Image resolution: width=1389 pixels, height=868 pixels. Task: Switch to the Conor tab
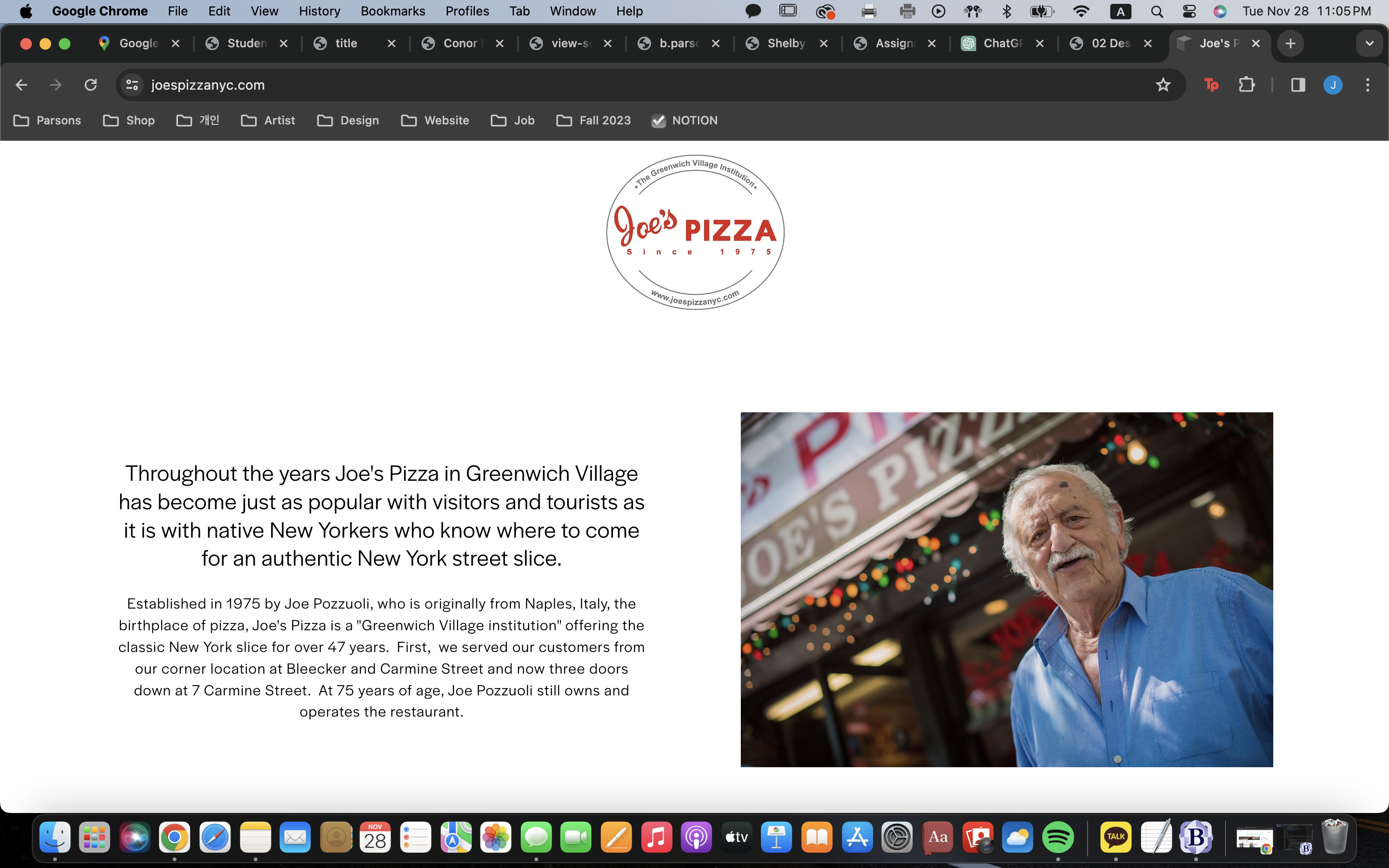[x=463, y=43]
